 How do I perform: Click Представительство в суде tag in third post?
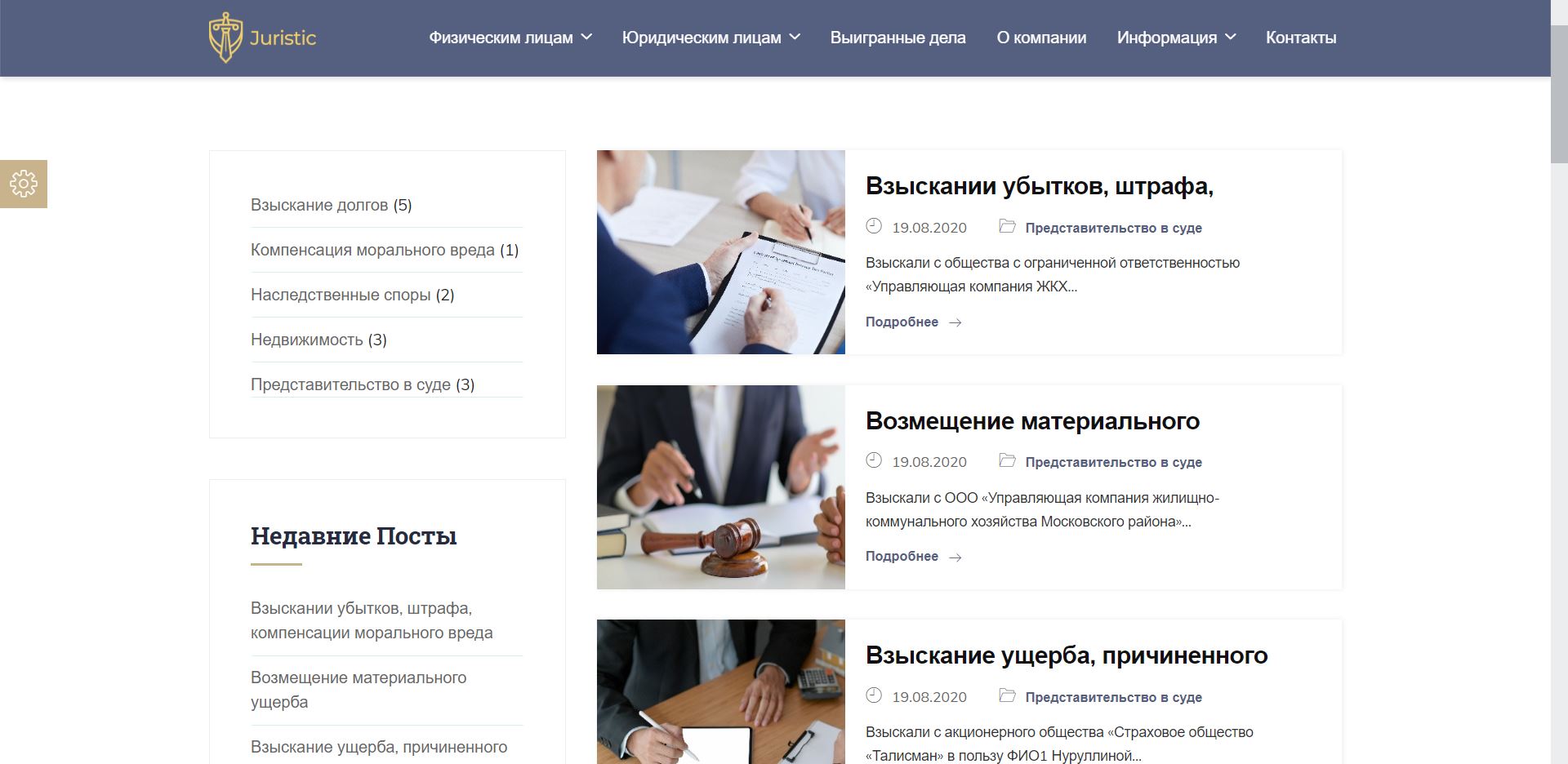(1114, 697)
